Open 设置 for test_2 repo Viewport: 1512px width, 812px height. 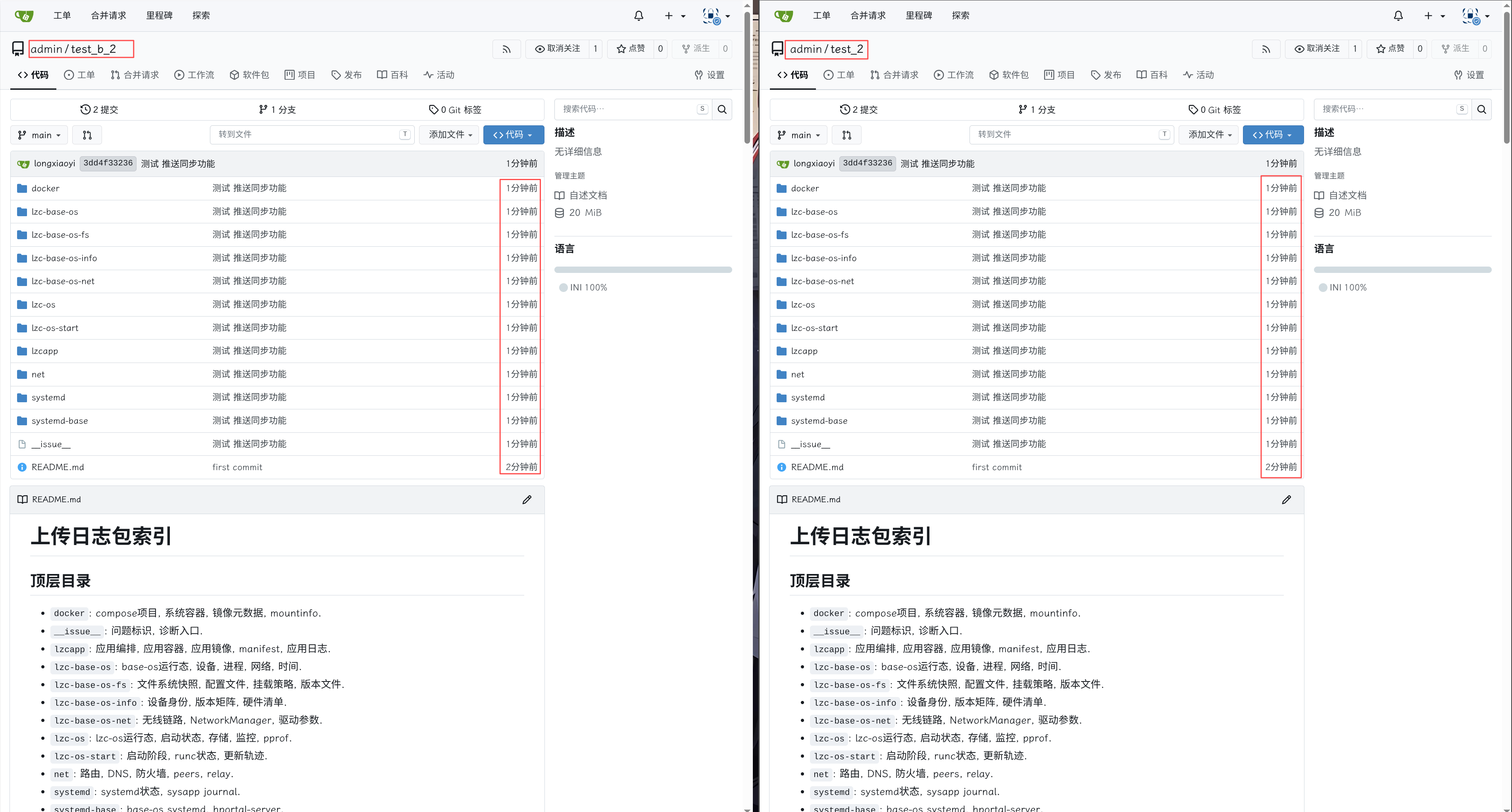[1469, 75]
